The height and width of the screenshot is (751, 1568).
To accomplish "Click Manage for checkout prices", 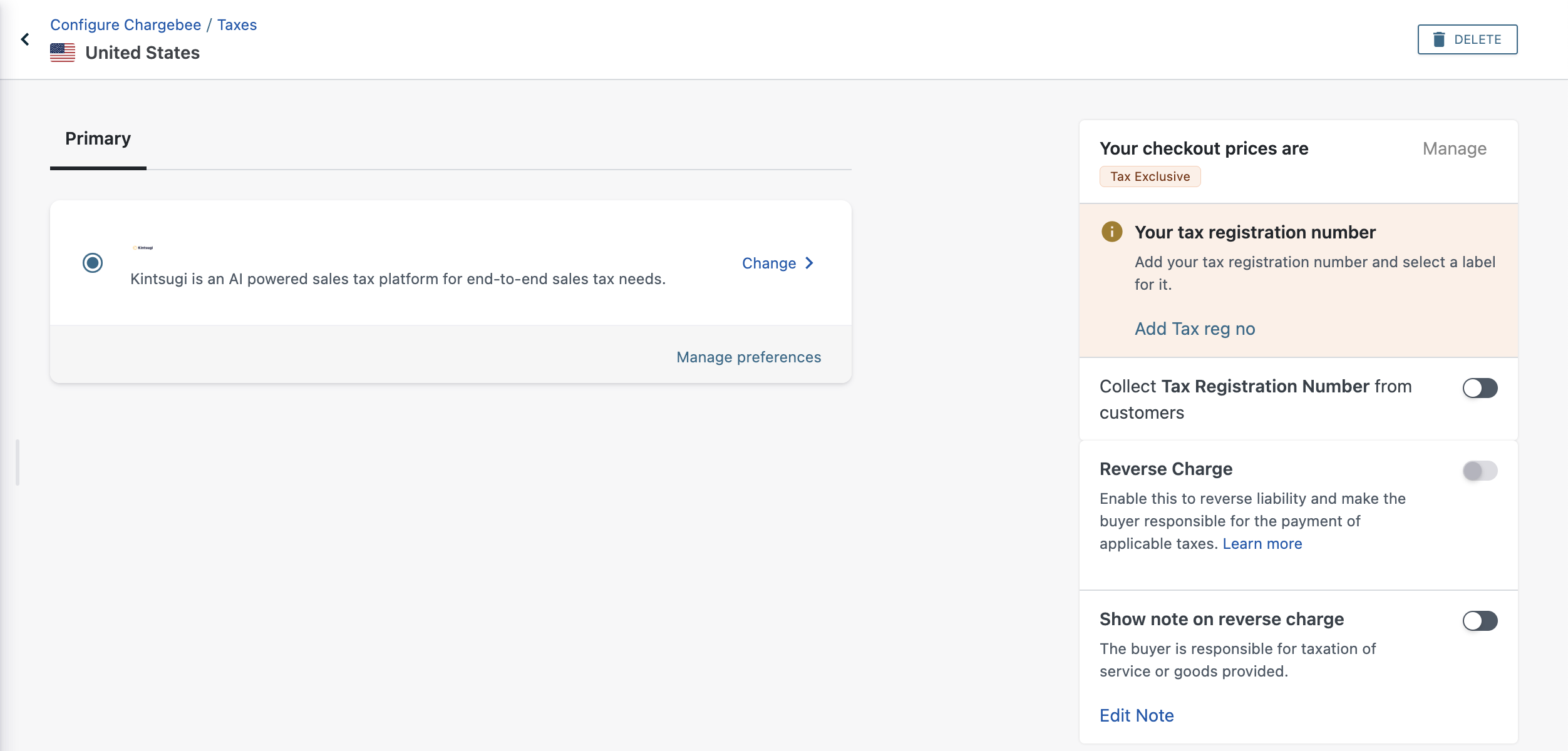I will (1454, 149).
